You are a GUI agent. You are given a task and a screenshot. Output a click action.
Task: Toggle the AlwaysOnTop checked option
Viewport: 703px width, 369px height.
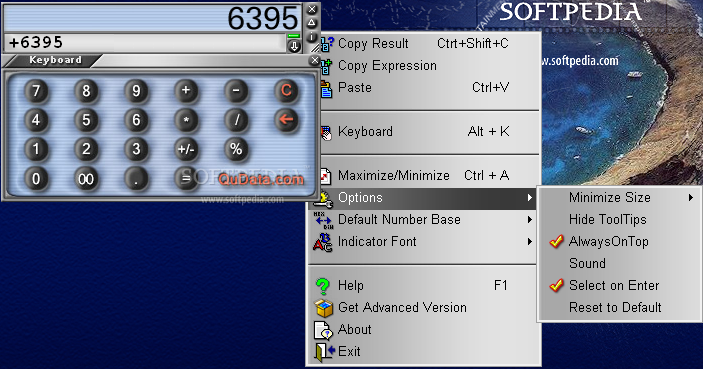point(619,242)
